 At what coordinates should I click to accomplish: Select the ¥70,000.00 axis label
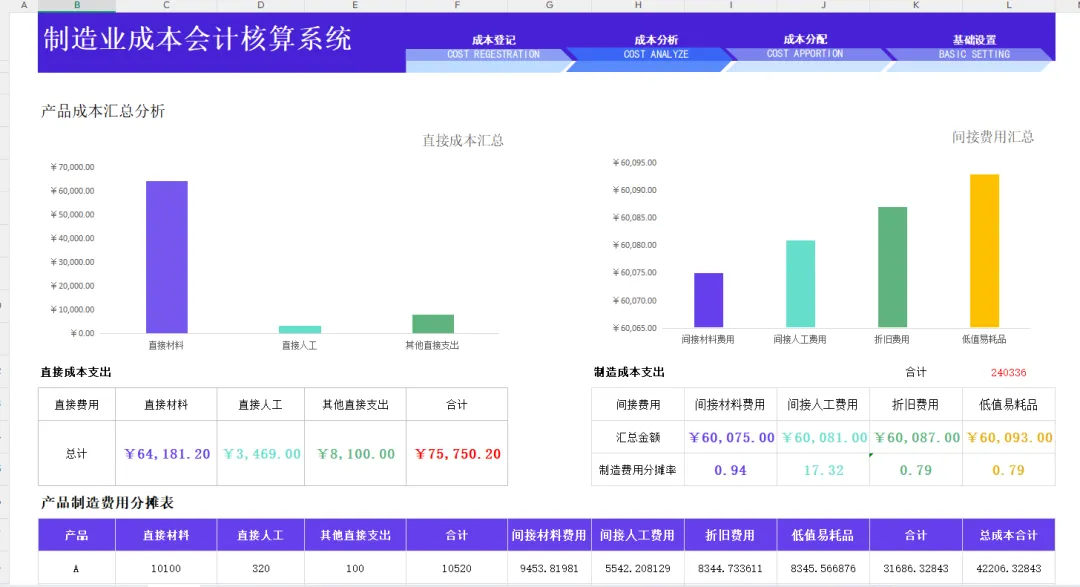tap(72, 167)
